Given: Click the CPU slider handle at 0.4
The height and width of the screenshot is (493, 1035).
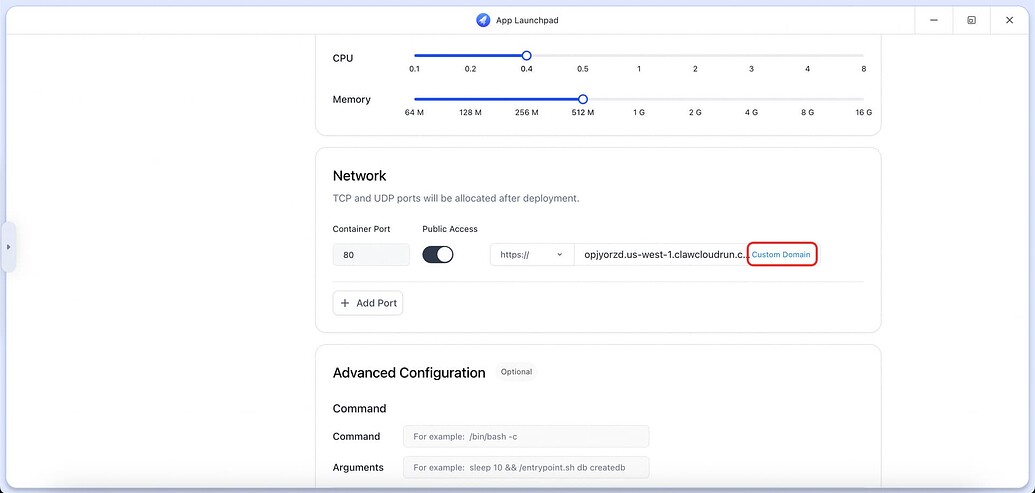Looking at the screenshot, I should [x=526, y=55].
